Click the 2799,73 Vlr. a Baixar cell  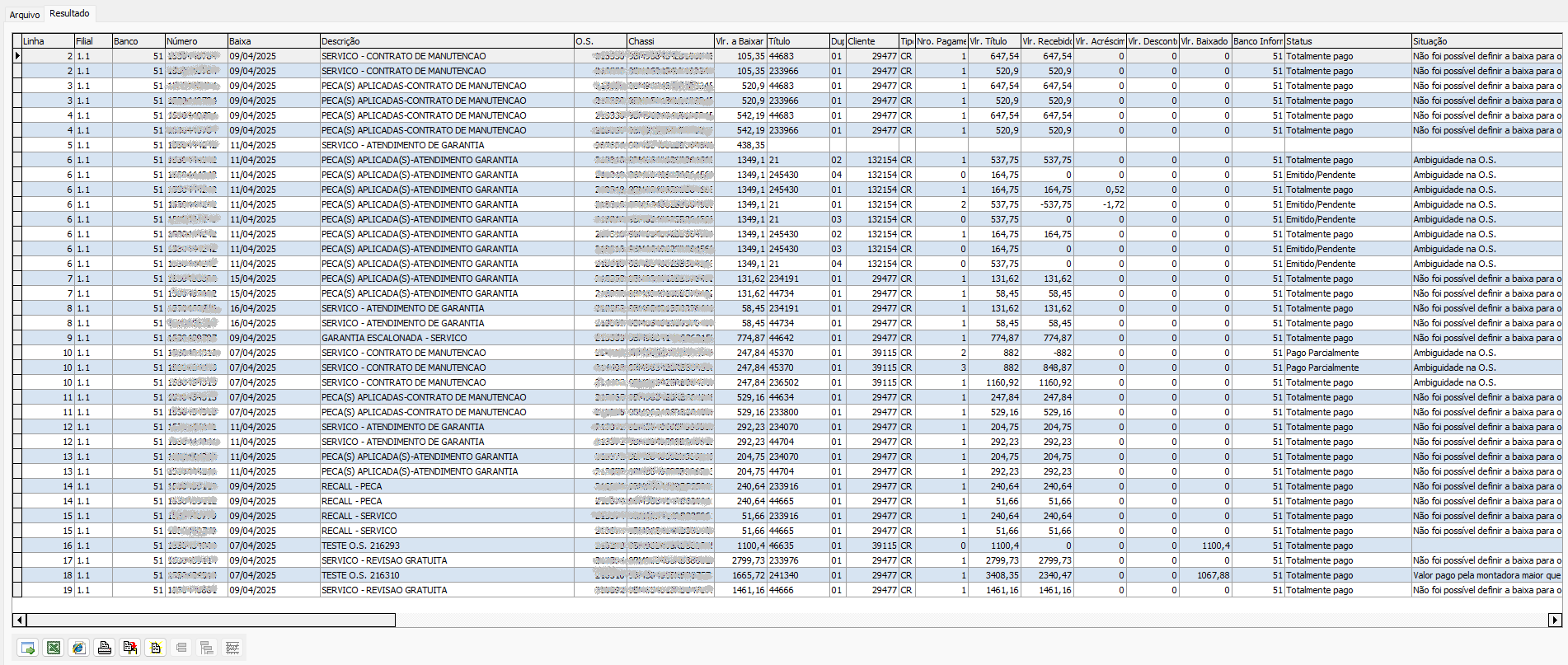740,560
